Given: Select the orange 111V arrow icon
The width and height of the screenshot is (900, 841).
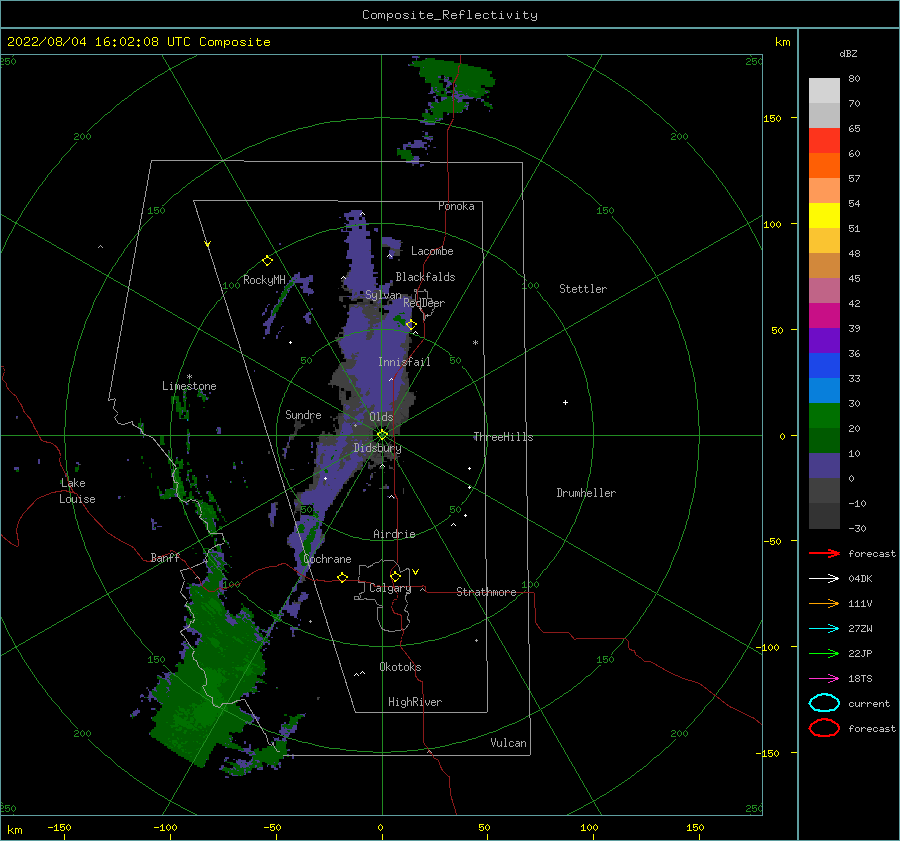Looking at the screenshot, I should [x=824, y=603].
